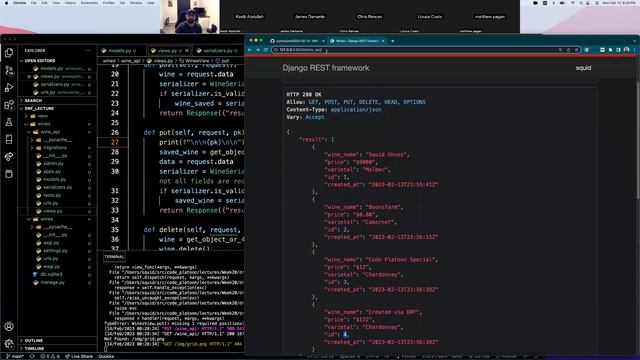This screenshot has height=360, width=640.
Task: Open settings.py in the wines folder
Action: click(x=55, y=251)
